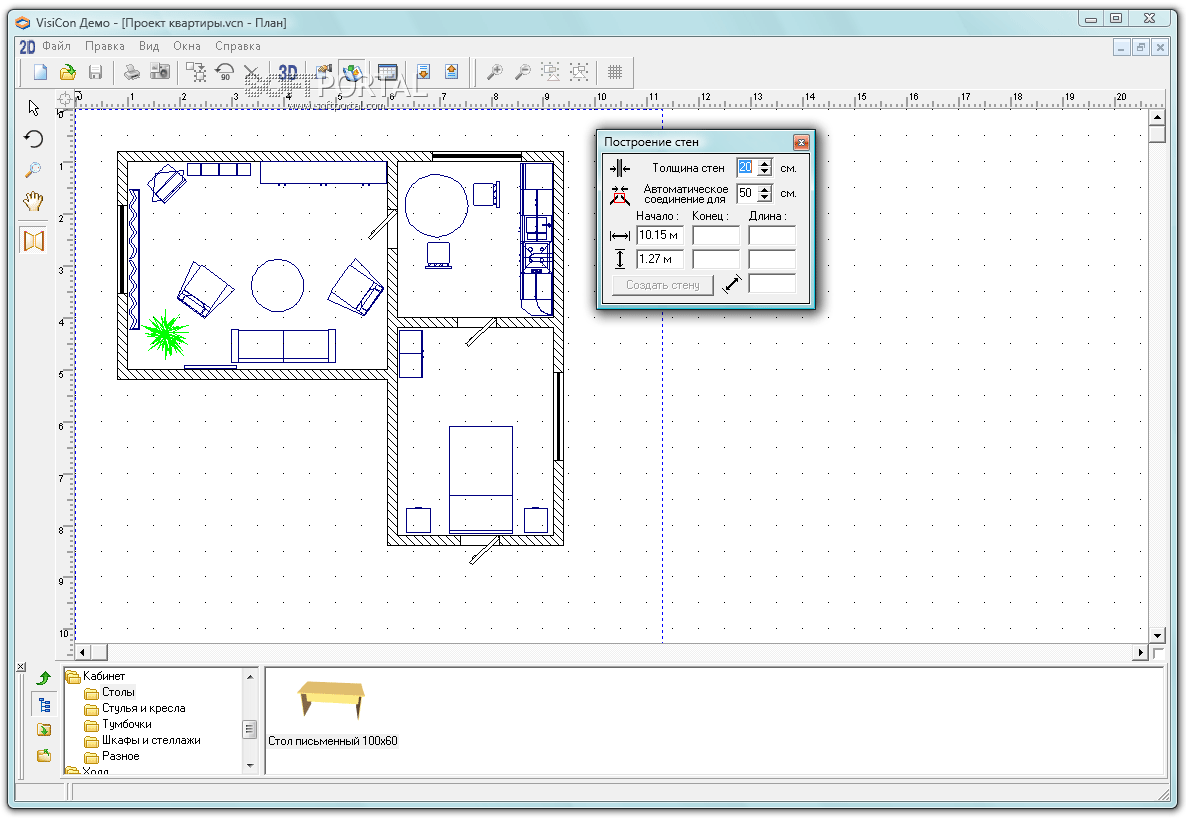This screenshot has width=1186, height=822.
Task: Rotate the object 90 degrees
Action: (224, 72)
